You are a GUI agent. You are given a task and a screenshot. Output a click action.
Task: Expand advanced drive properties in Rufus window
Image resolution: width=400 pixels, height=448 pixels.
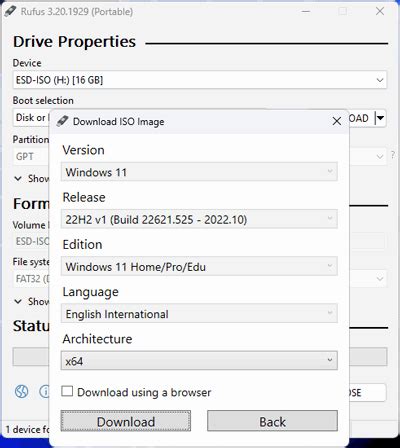18,179
